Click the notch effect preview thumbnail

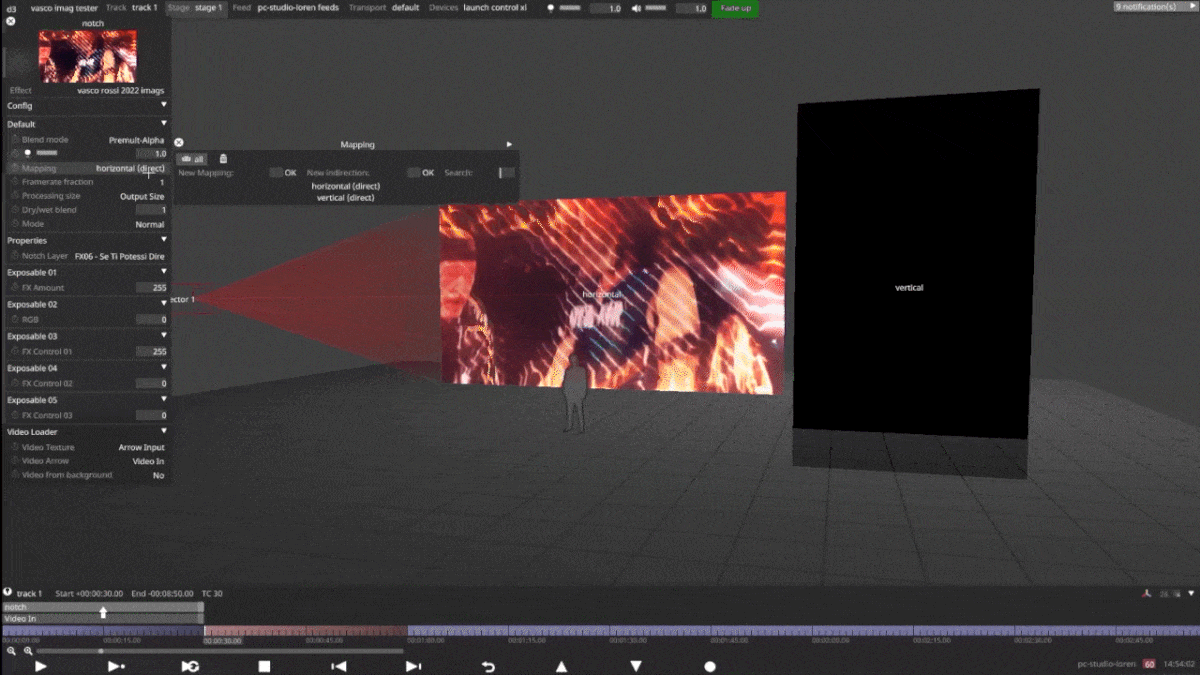click(x=88, y=56)
